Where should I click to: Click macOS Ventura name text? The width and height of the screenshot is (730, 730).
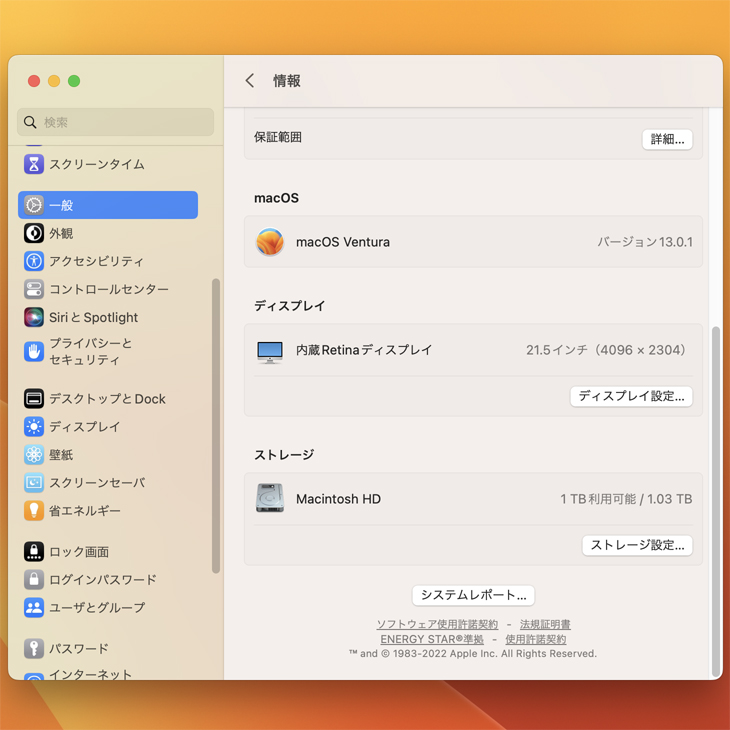pos(343,242)
